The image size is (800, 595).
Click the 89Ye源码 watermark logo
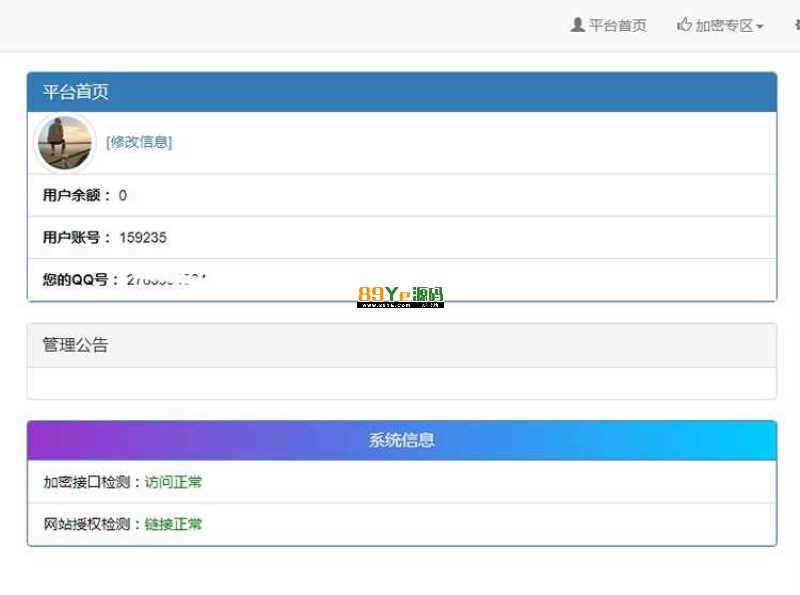pyautogui.click(x=400, y=296)
